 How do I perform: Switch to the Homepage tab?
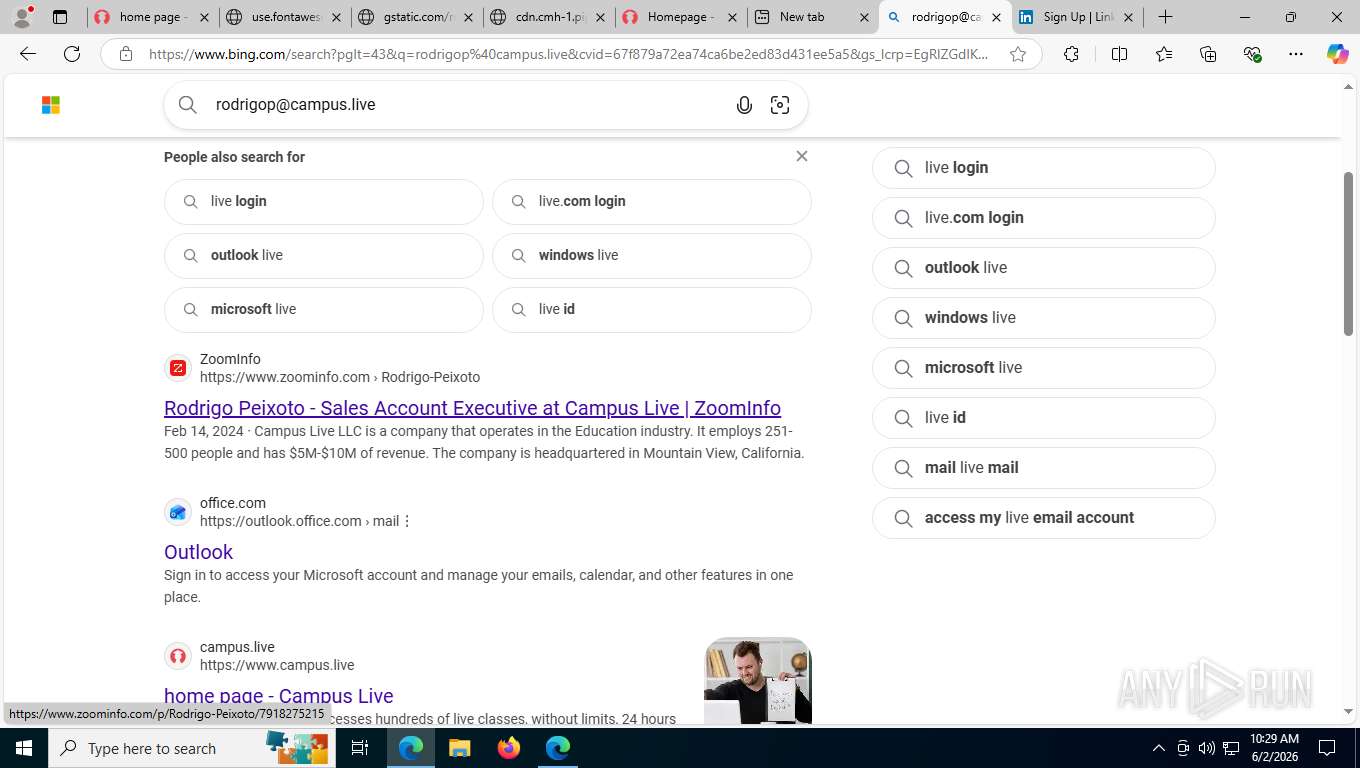coord(680,17)
